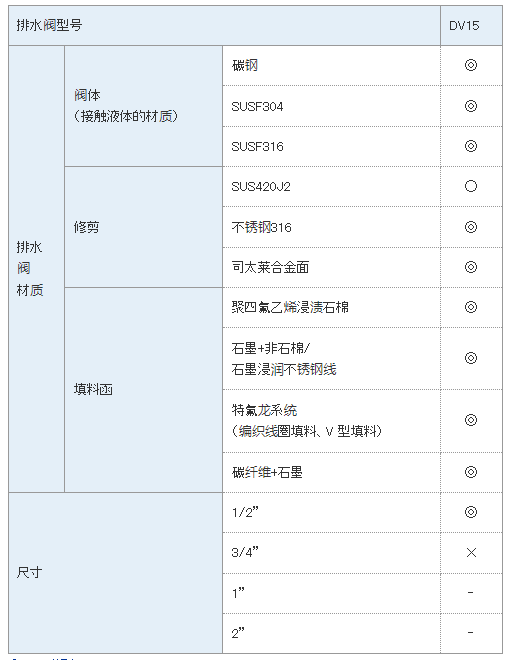Click the 尺寸 row header
The width and height of the screenshot is (513, 660).
[115, 572]
